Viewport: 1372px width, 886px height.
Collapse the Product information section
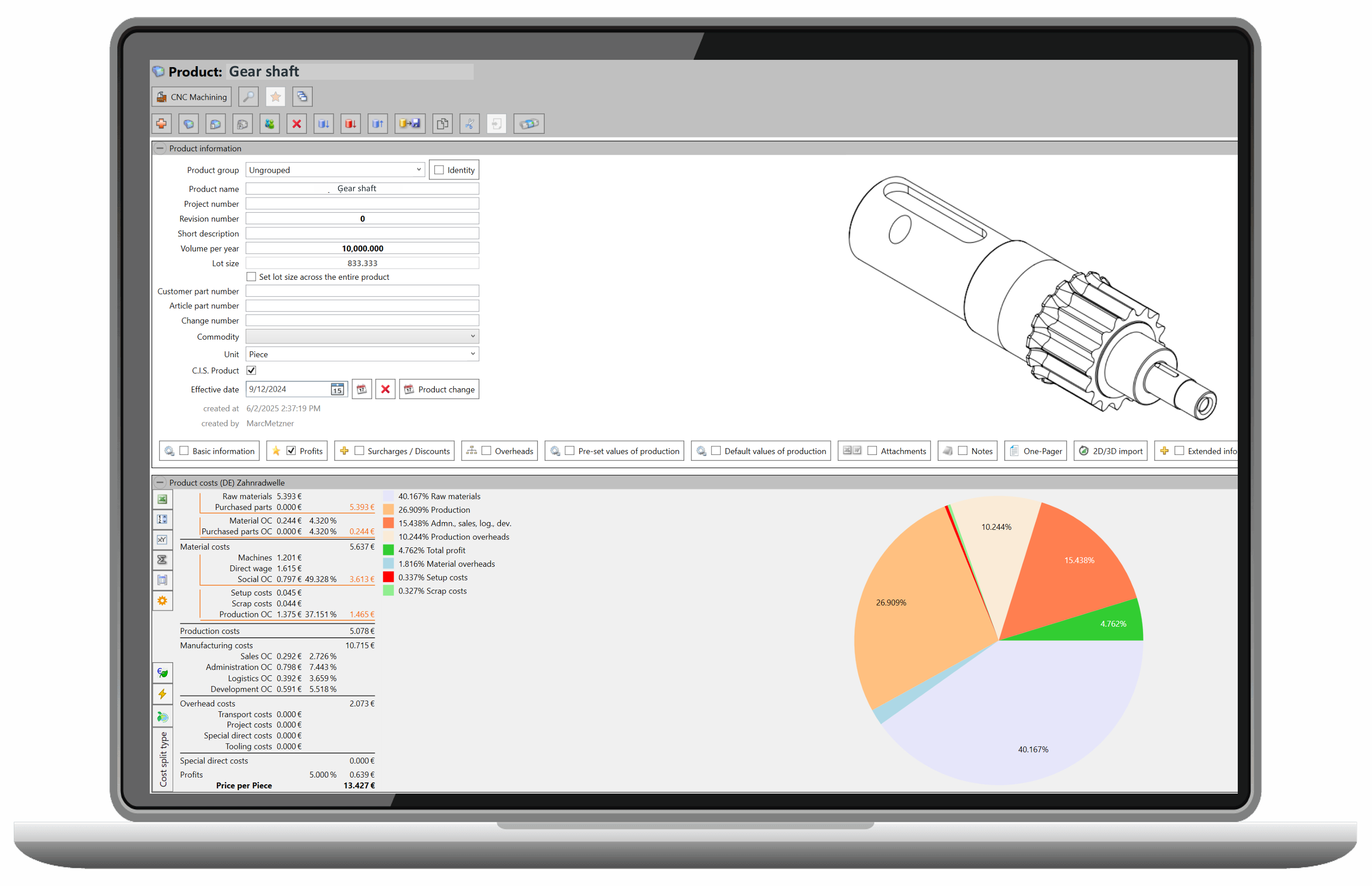click(x=160, y=148)
